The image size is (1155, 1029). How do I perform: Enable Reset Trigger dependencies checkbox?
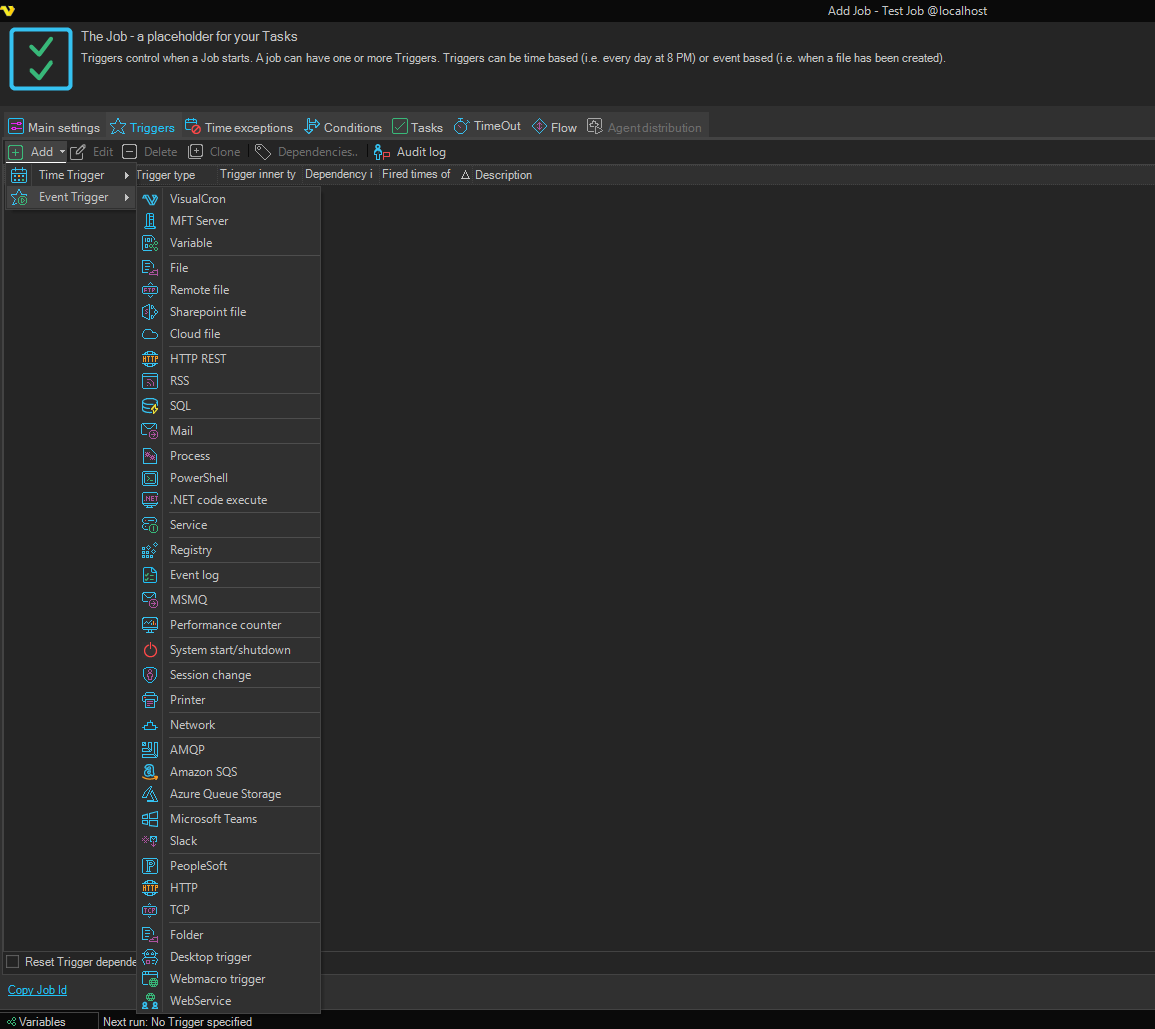[13, 962]
